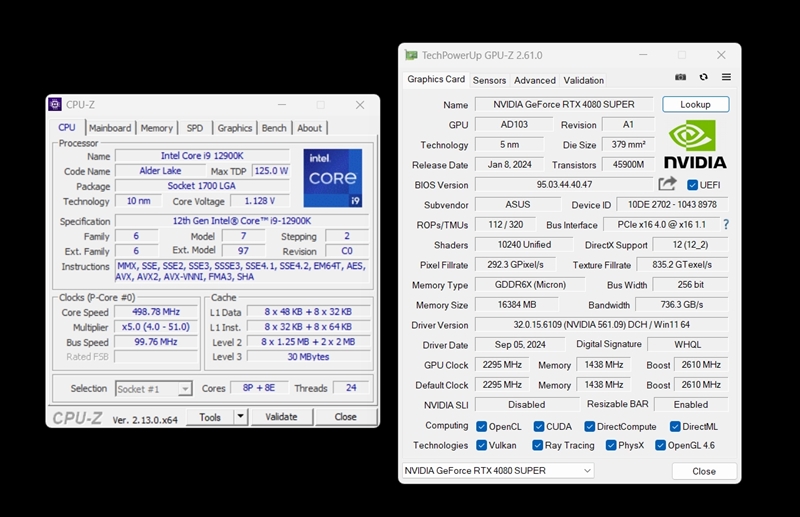Open the Socket #1 selection dropdown
The height and width of the screenshot is (517, 800).
[154, 389]
